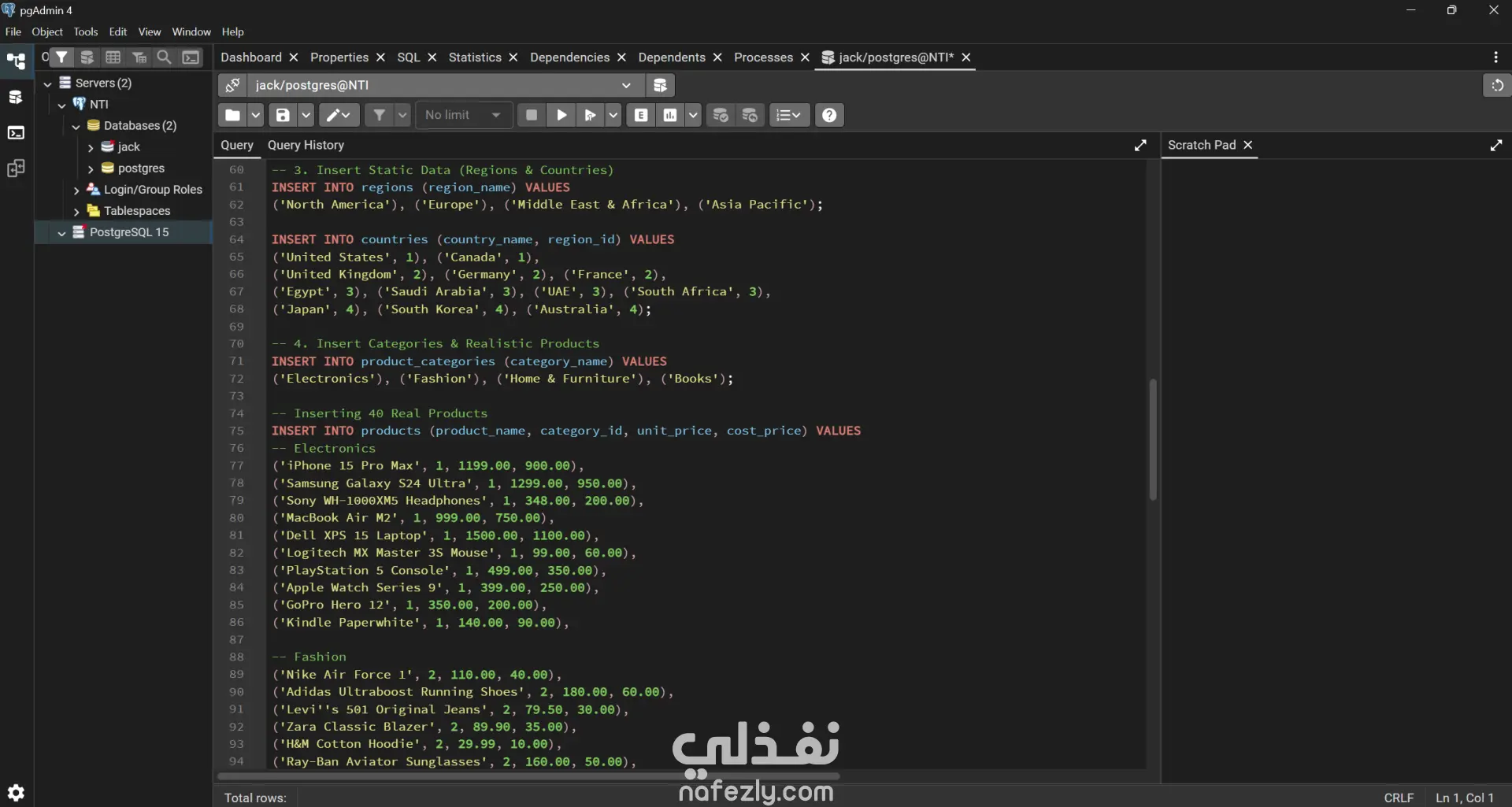The width and height of the screenshot is (1512, 807).
Task: Close the Processes tab
Action: [805, 57]
